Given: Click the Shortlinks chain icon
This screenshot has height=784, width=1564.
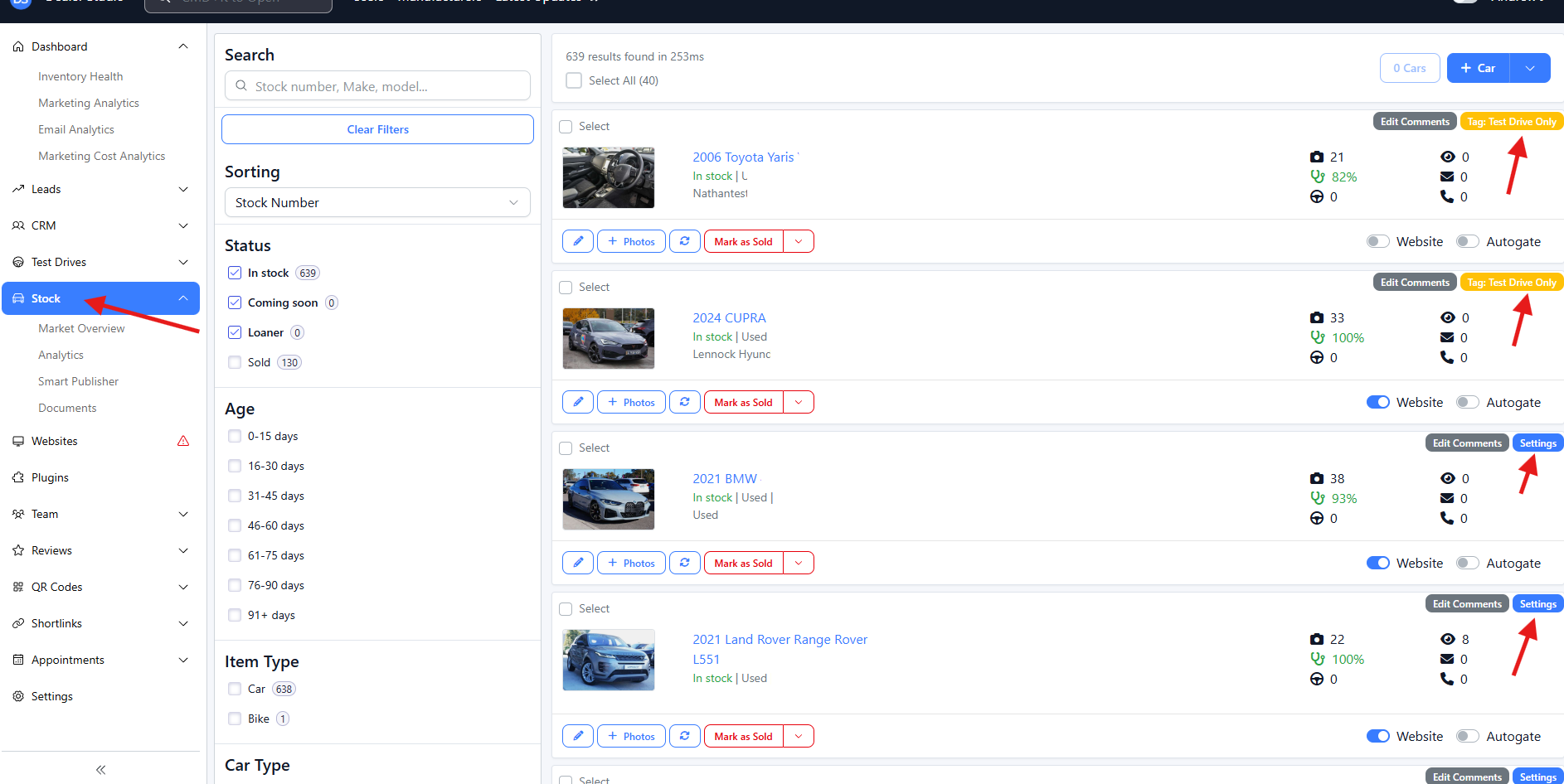Looking at the screenshot, I should (x=18, y=623).
